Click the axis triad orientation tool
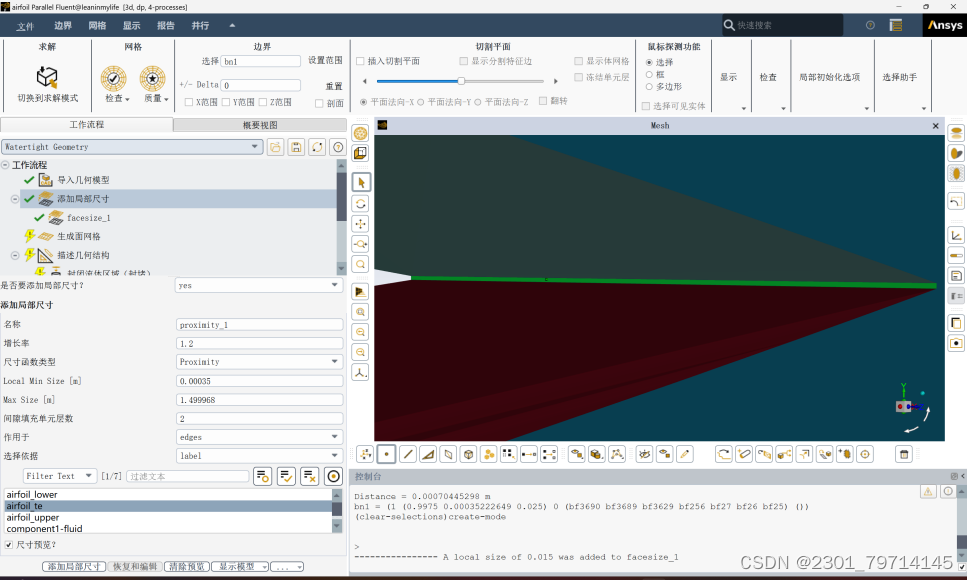Viewport: 968px width, 581px height. click(361, 371)
